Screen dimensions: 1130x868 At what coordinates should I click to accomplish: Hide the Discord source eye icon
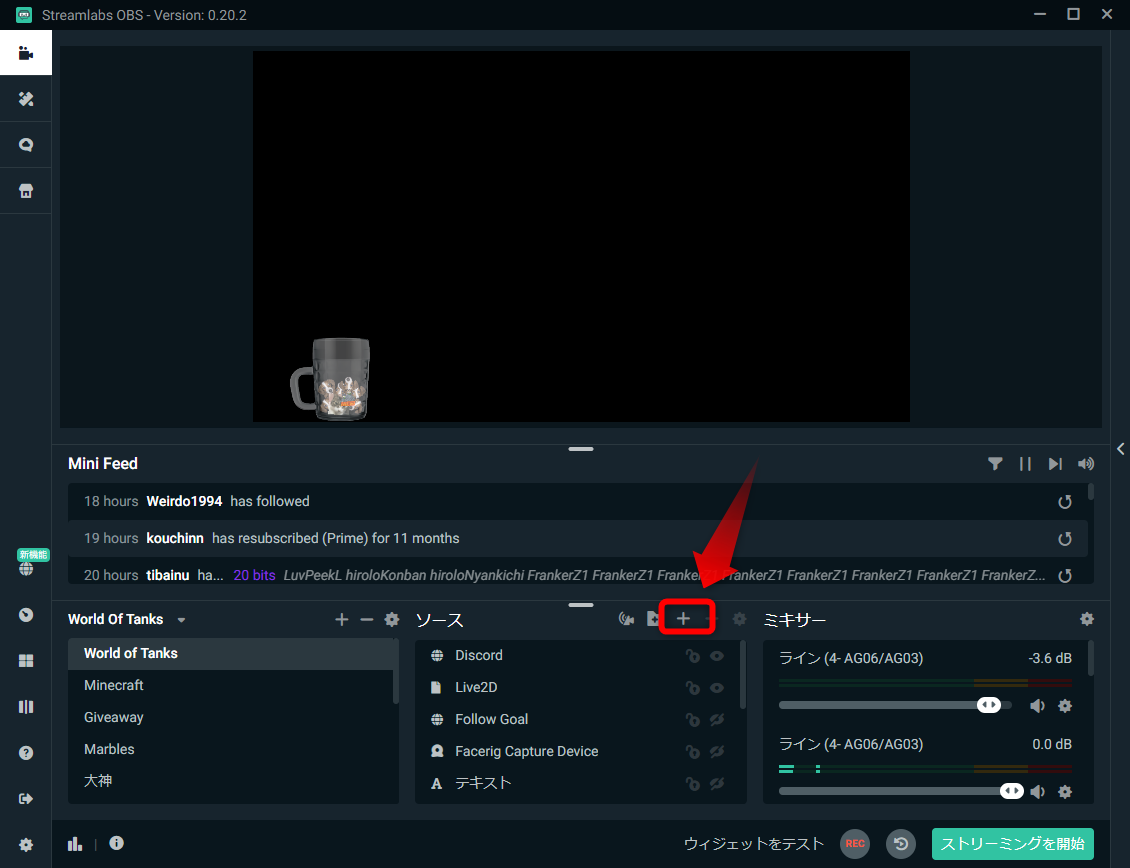coord(717,656)
